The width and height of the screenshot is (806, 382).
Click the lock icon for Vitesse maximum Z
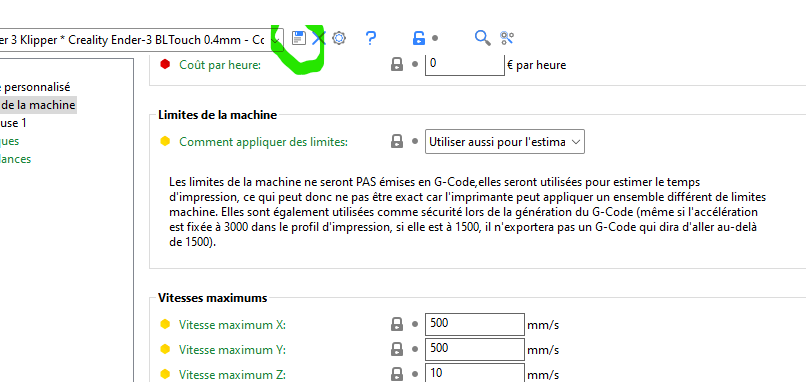(396, 374)
